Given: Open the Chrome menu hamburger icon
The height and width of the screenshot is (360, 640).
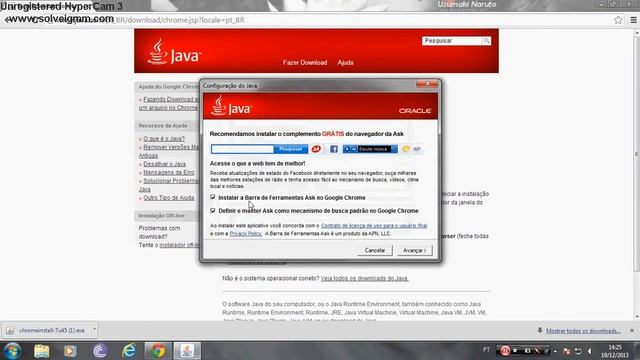Looking at the screenshot, I should coord(633,20).
